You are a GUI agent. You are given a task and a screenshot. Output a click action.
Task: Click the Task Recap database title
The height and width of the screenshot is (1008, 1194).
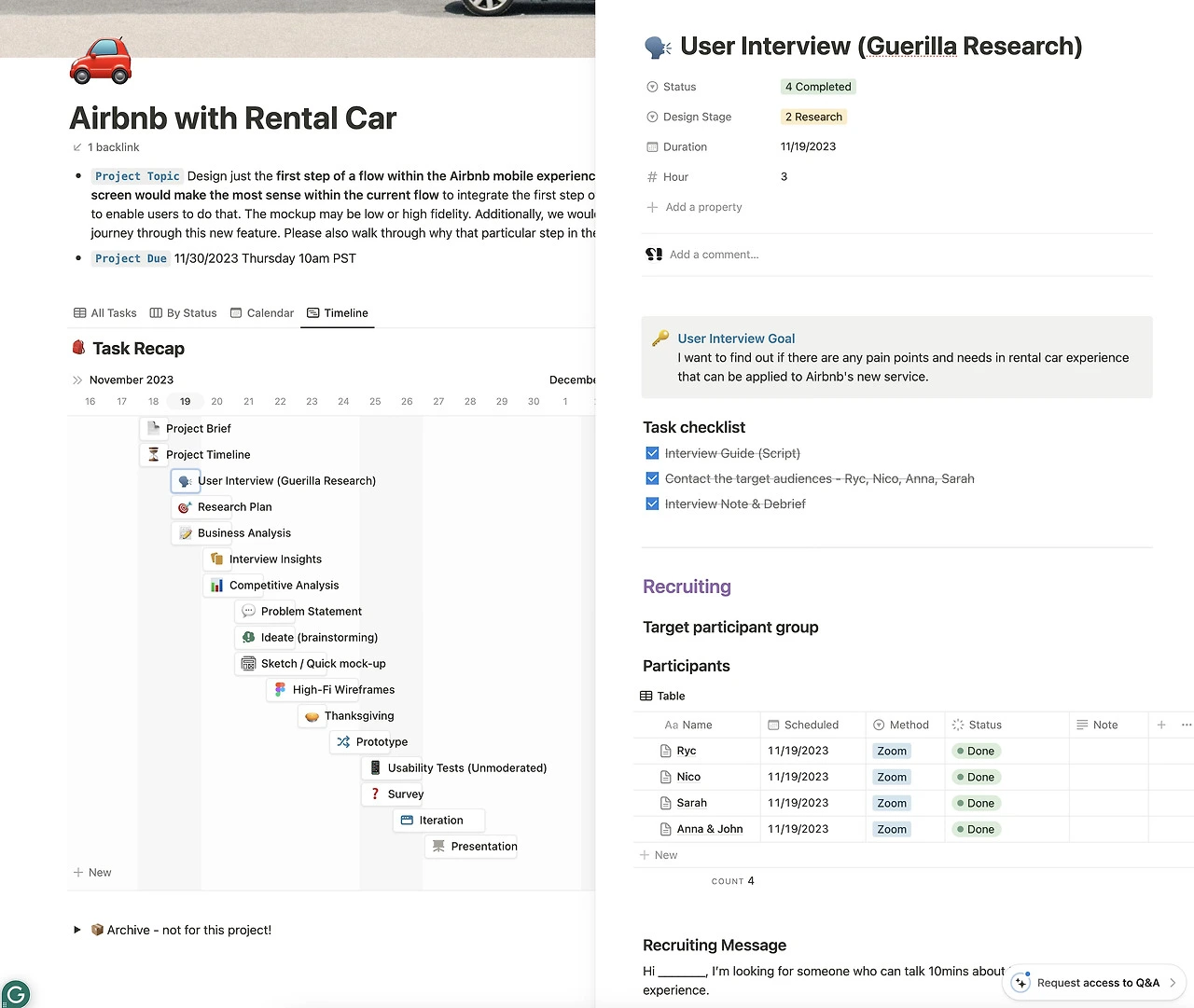pos(139,349)
